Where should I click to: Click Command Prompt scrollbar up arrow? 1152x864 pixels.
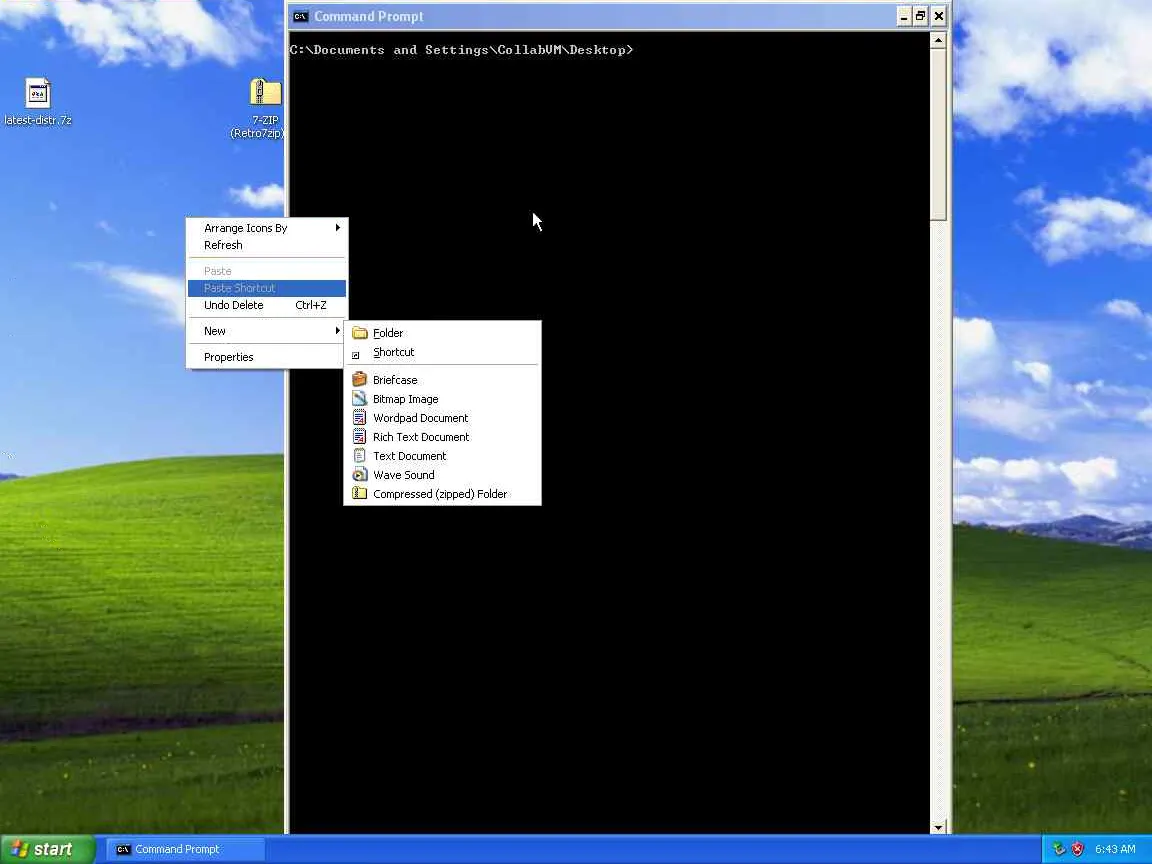coord(938,40)
